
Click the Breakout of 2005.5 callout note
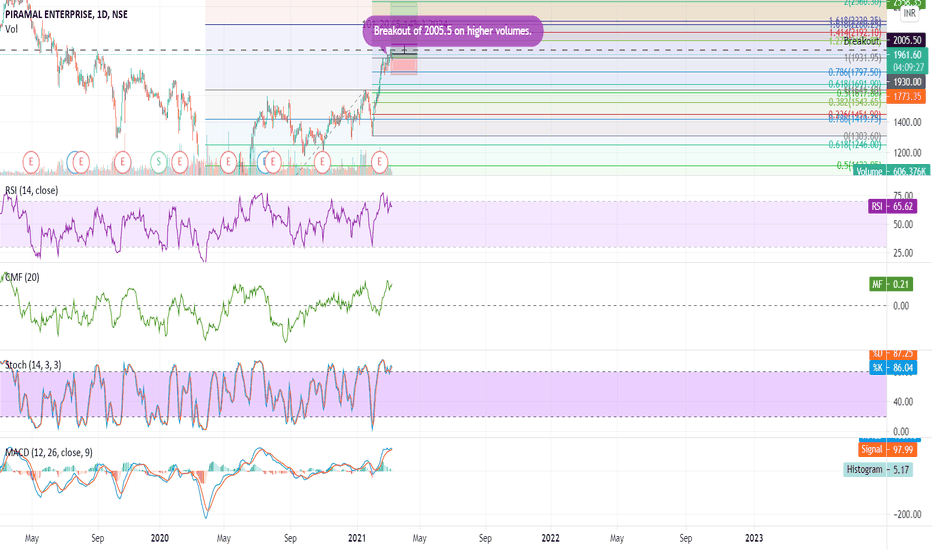(453, 31)
